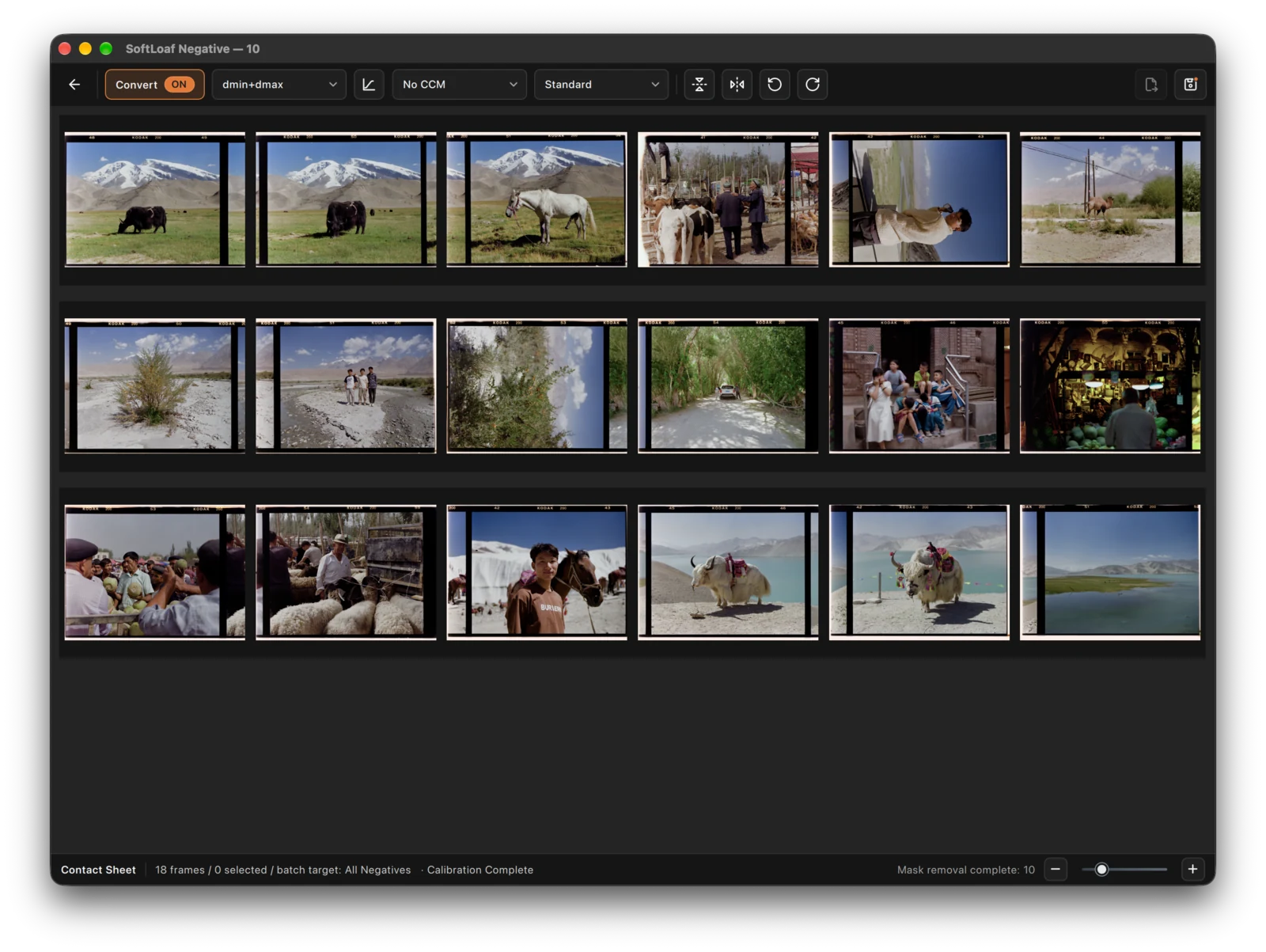
Task: Click the save icon with orange dot
Action: (1190, 85)
